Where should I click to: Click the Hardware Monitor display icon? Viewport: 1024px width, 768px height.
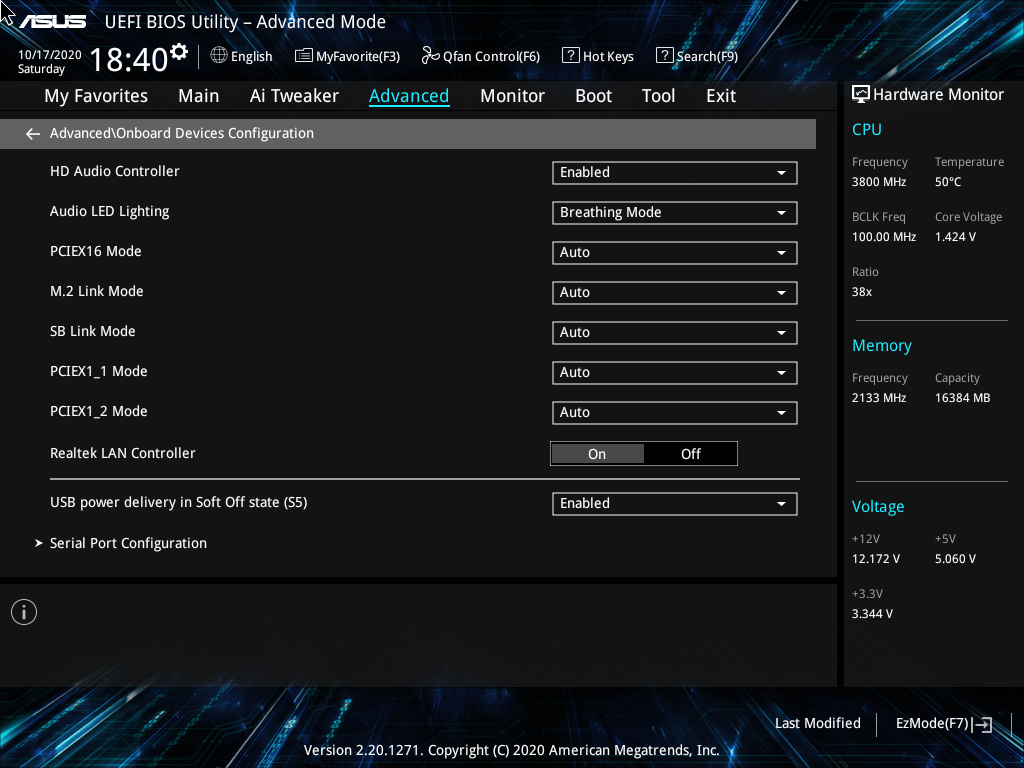(861, 95)
